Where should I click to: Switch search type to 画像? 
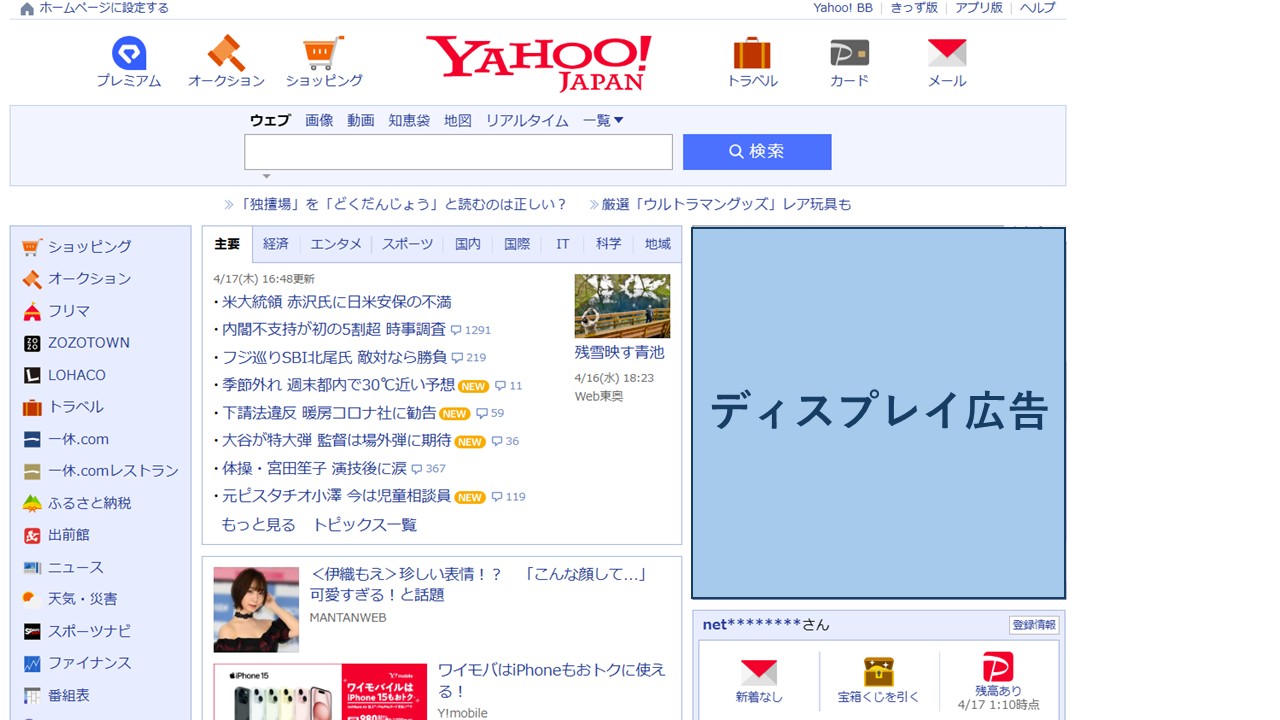(319, 120)
